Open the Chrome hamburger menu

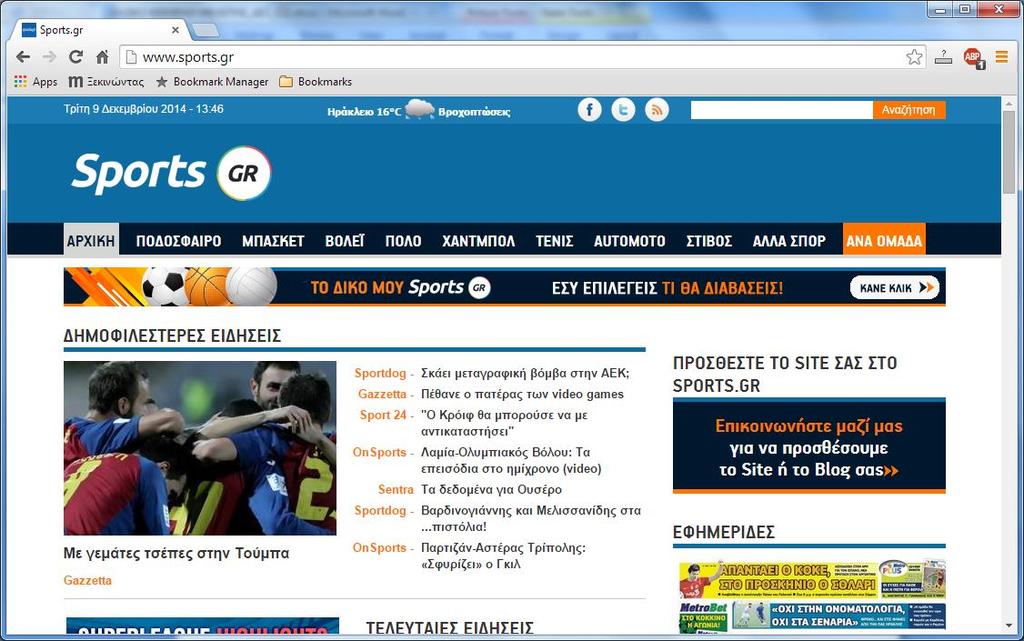point(1002,57)
